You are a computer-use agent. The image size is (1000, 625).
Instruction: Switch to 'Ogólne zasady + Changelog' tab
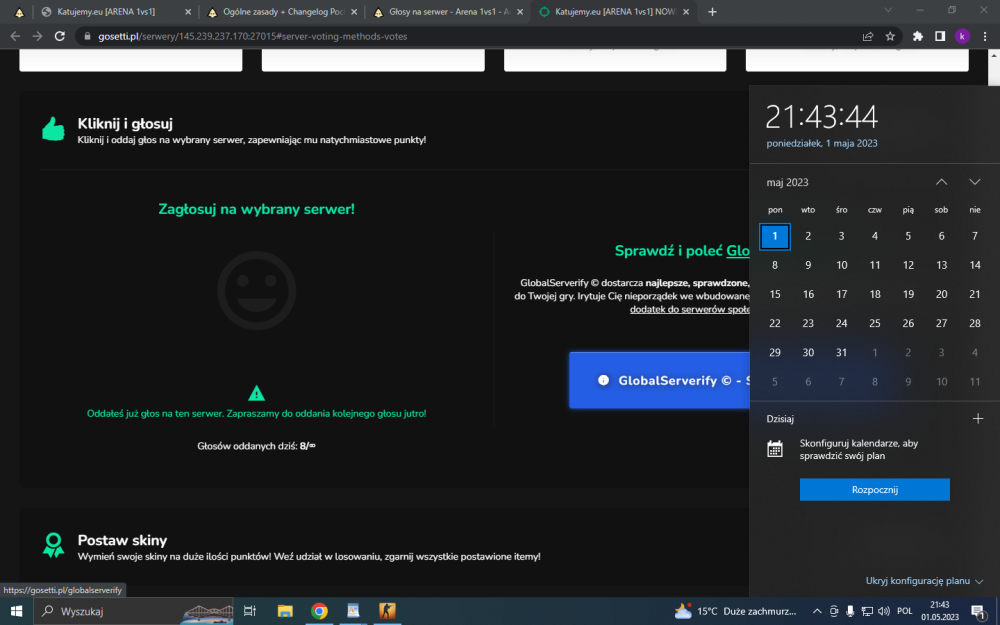coord(284,11)
